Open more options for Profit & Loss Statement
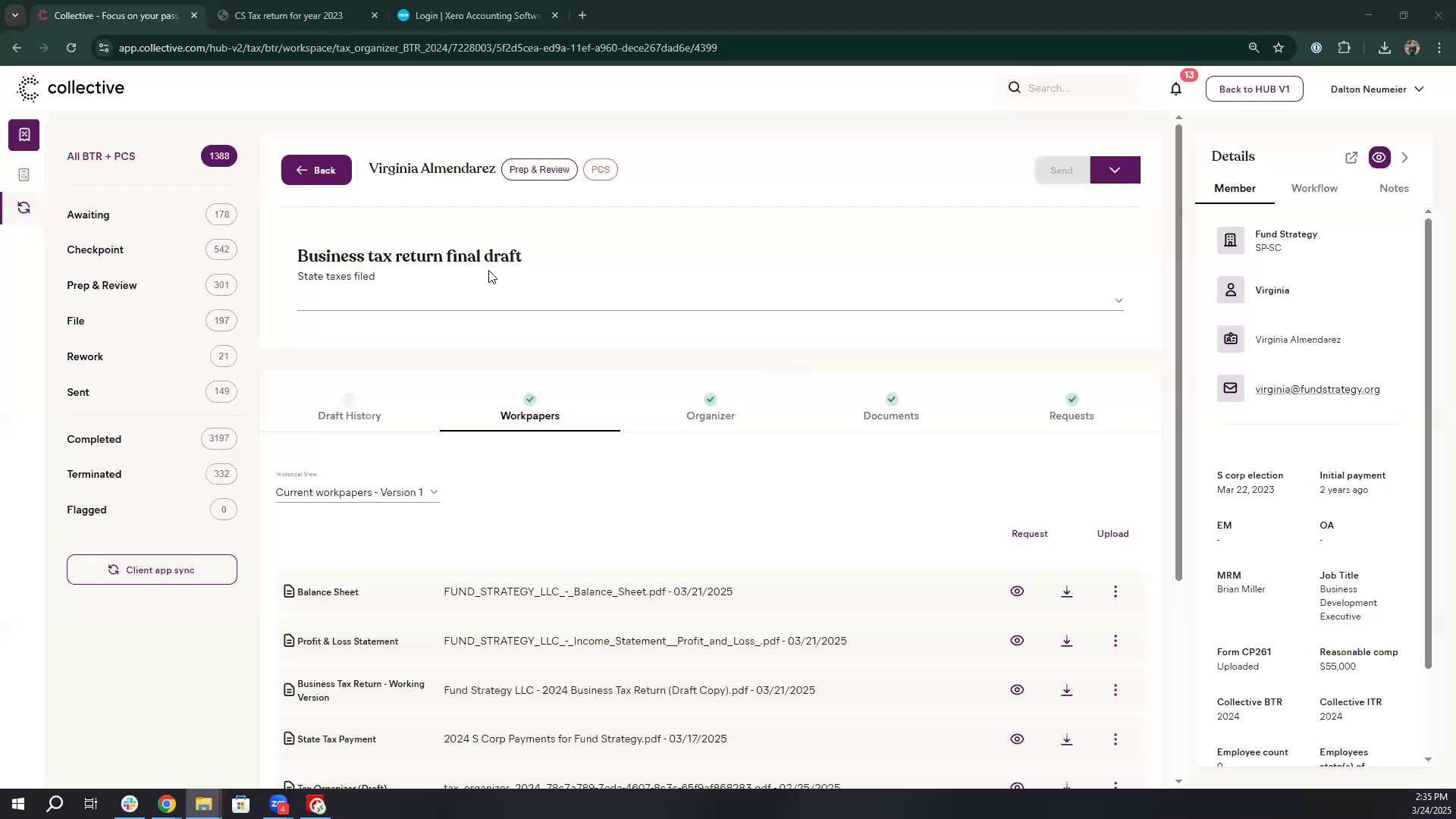 (x=1115, y=641)
